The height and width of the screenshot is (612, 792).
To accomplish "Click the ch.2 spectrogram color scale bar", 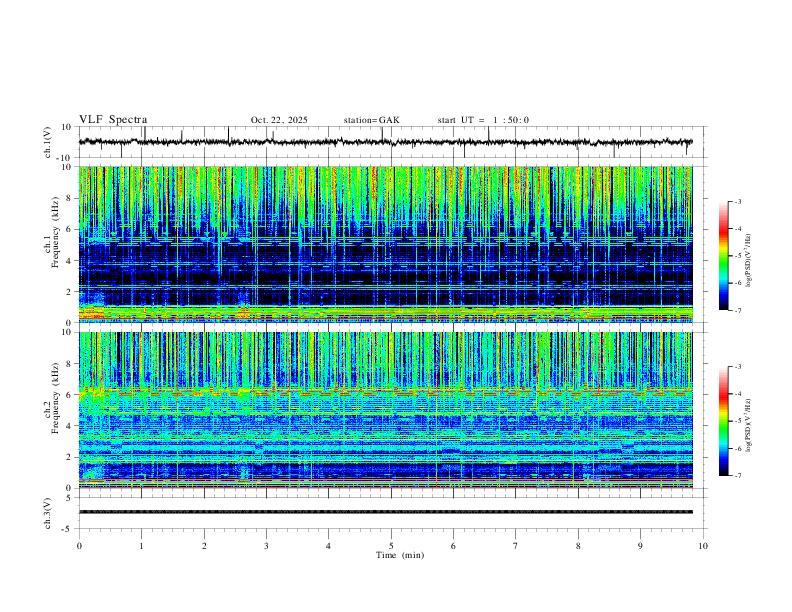I will point(723,421).
